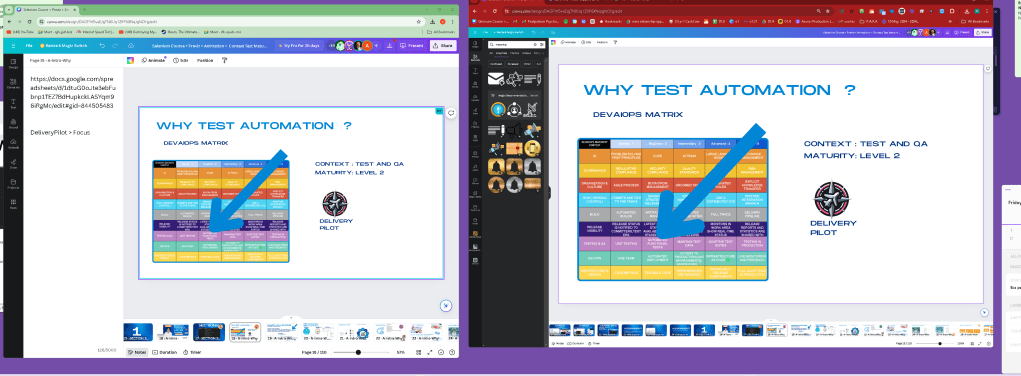Open main menu hamburger in left Canva window
Screen dimensions: 1021x376
(x=12, y=46)
